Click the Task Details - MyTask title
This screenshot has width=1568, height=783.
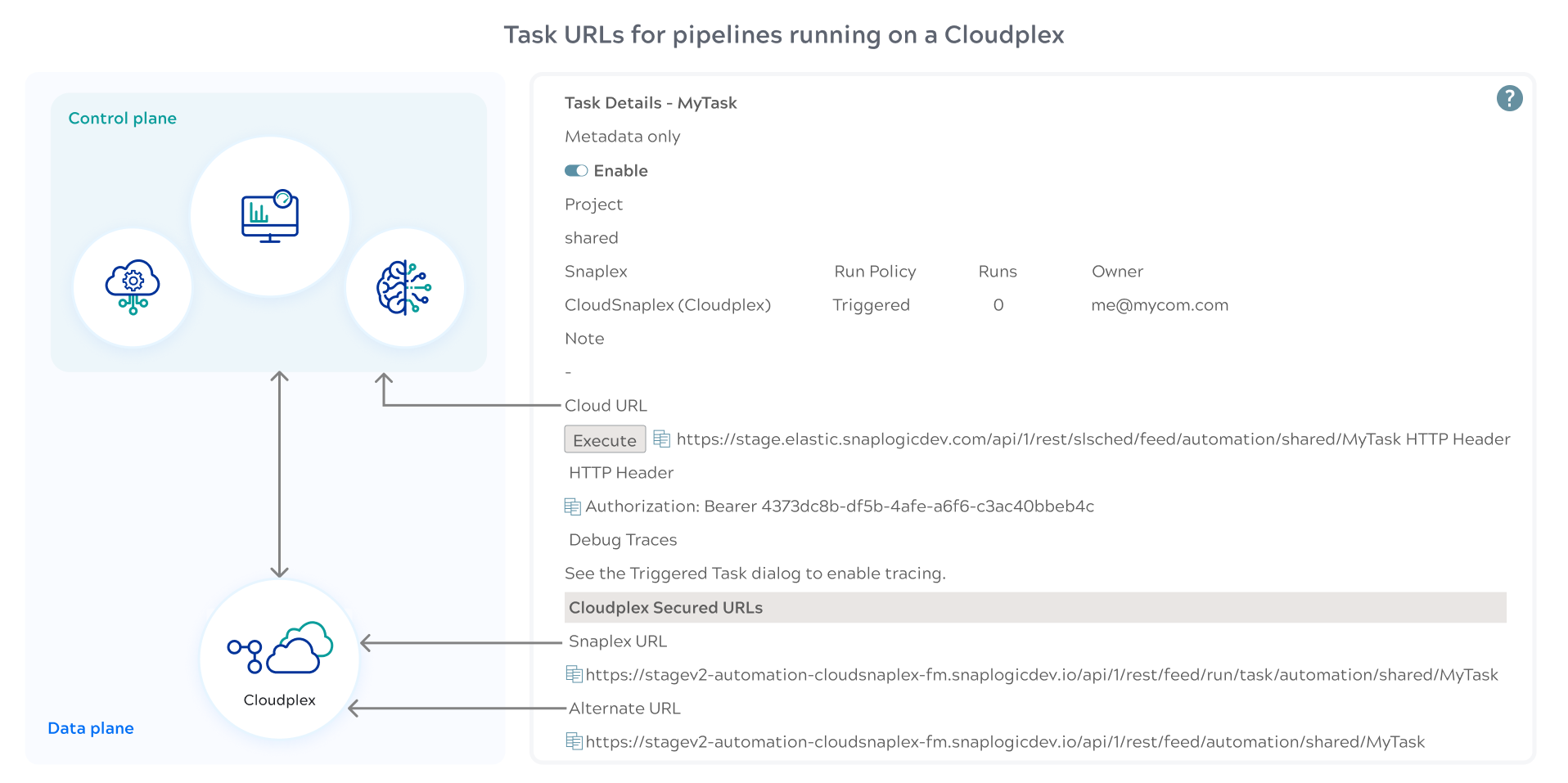tap(650, 102)
